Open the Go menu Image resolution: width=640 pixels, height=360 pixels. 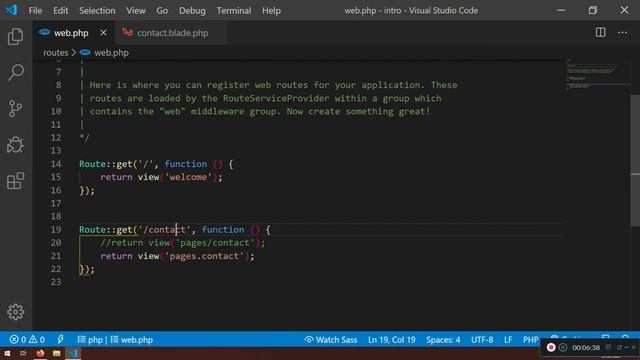coord(162,11)
